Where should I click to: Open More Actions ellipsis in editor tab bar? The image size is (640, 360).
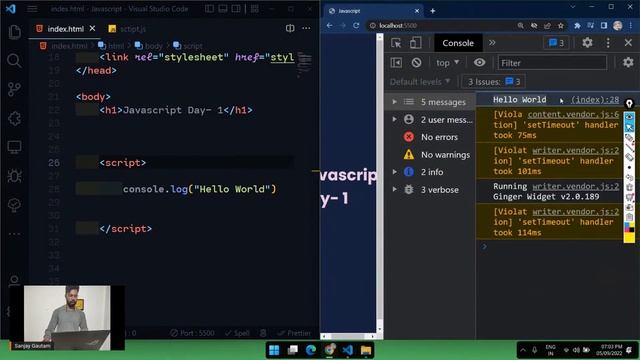(x=306, y=28)
